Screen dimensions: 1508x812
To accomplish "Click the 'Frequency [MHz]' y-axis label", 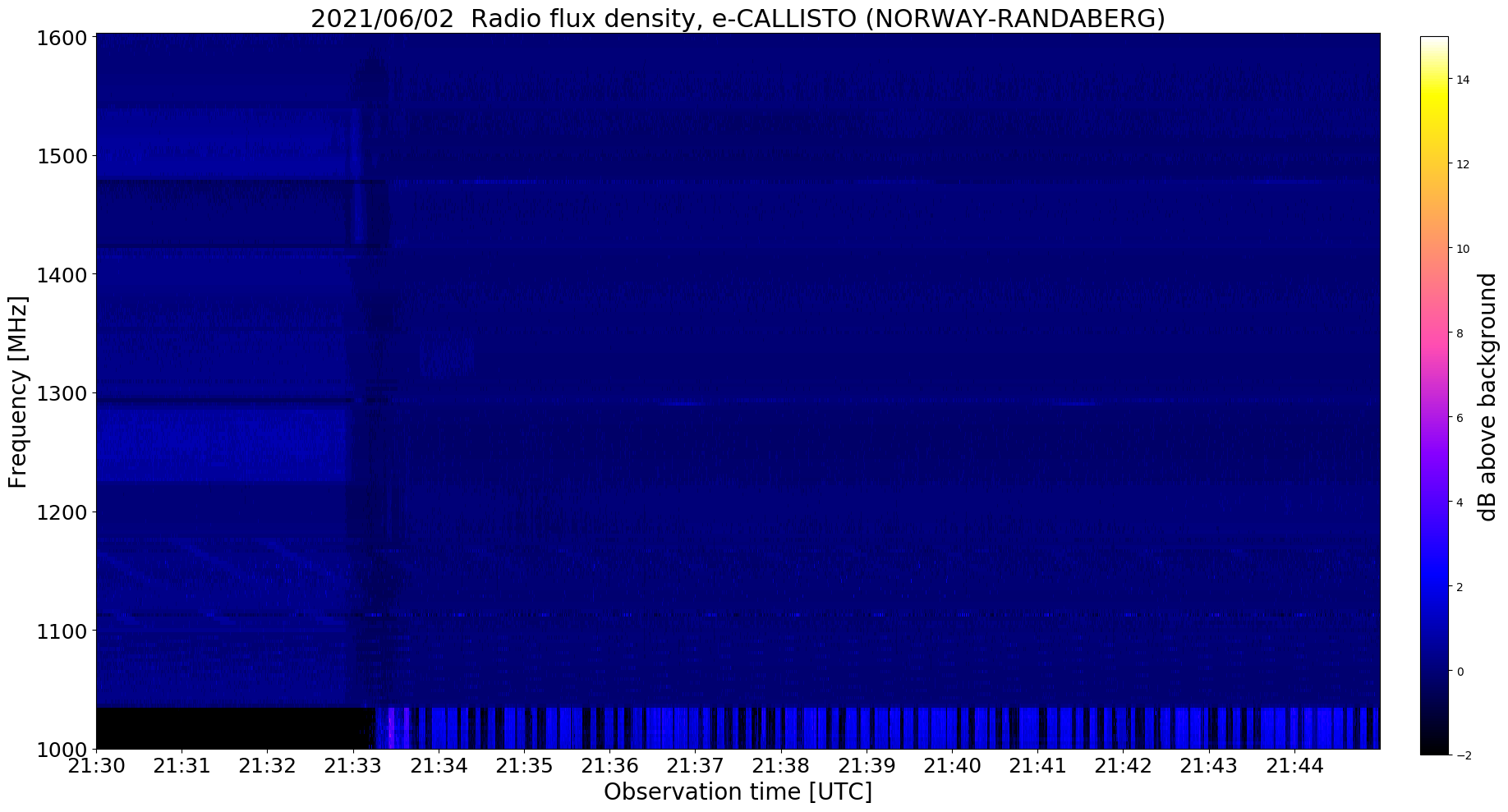I will coord(18,392).
